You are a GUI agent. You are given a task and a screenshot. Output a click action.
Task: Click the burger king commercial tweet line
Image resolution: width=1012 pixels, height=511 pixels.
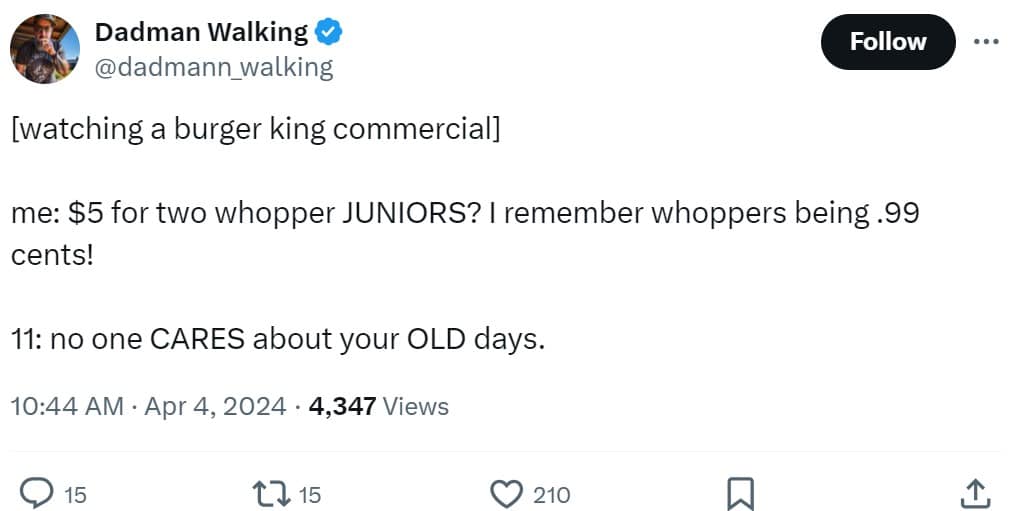point(256,129)
